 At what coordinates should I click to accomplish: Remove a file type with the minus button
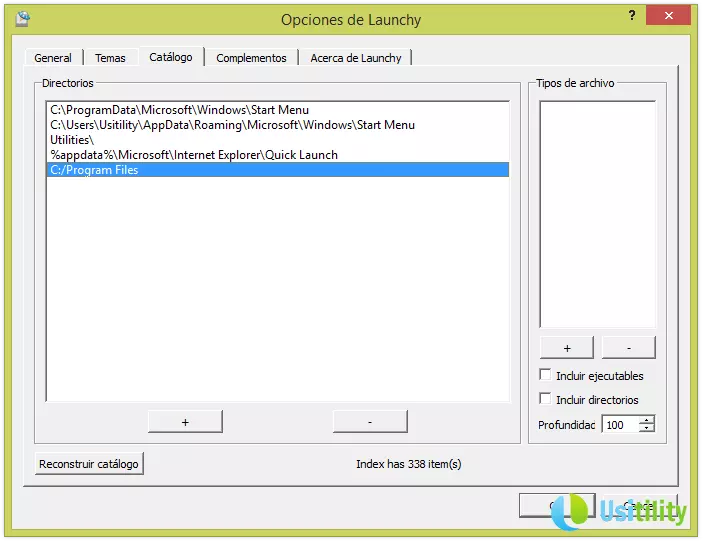(x=629, y=347)
